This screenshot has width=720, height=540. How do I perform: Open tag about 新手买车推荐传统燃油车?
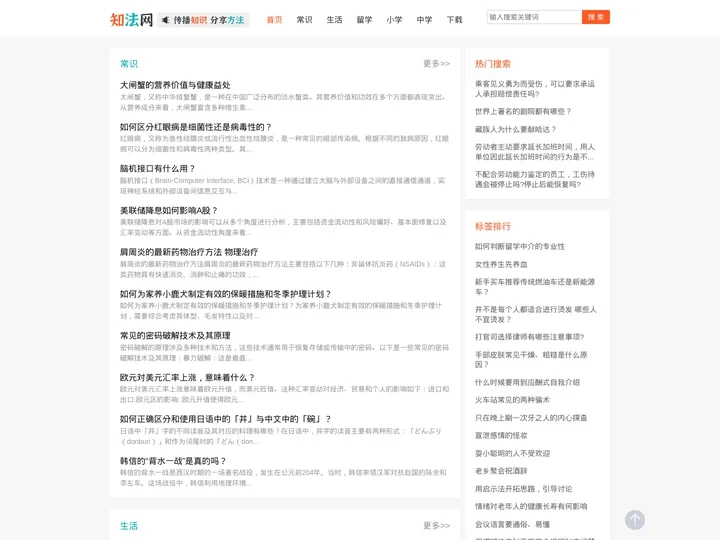point(534,287)
